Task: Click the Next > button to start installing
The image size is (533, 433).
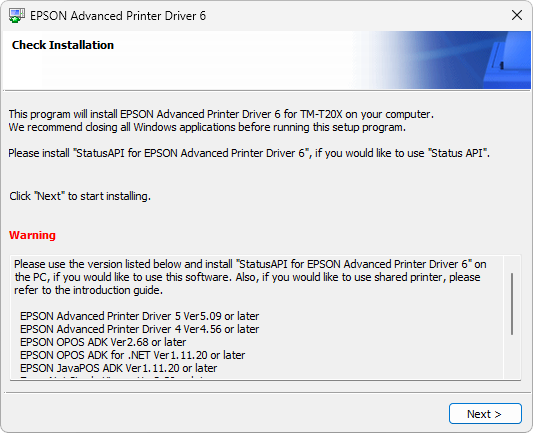Action: (485, 414)
